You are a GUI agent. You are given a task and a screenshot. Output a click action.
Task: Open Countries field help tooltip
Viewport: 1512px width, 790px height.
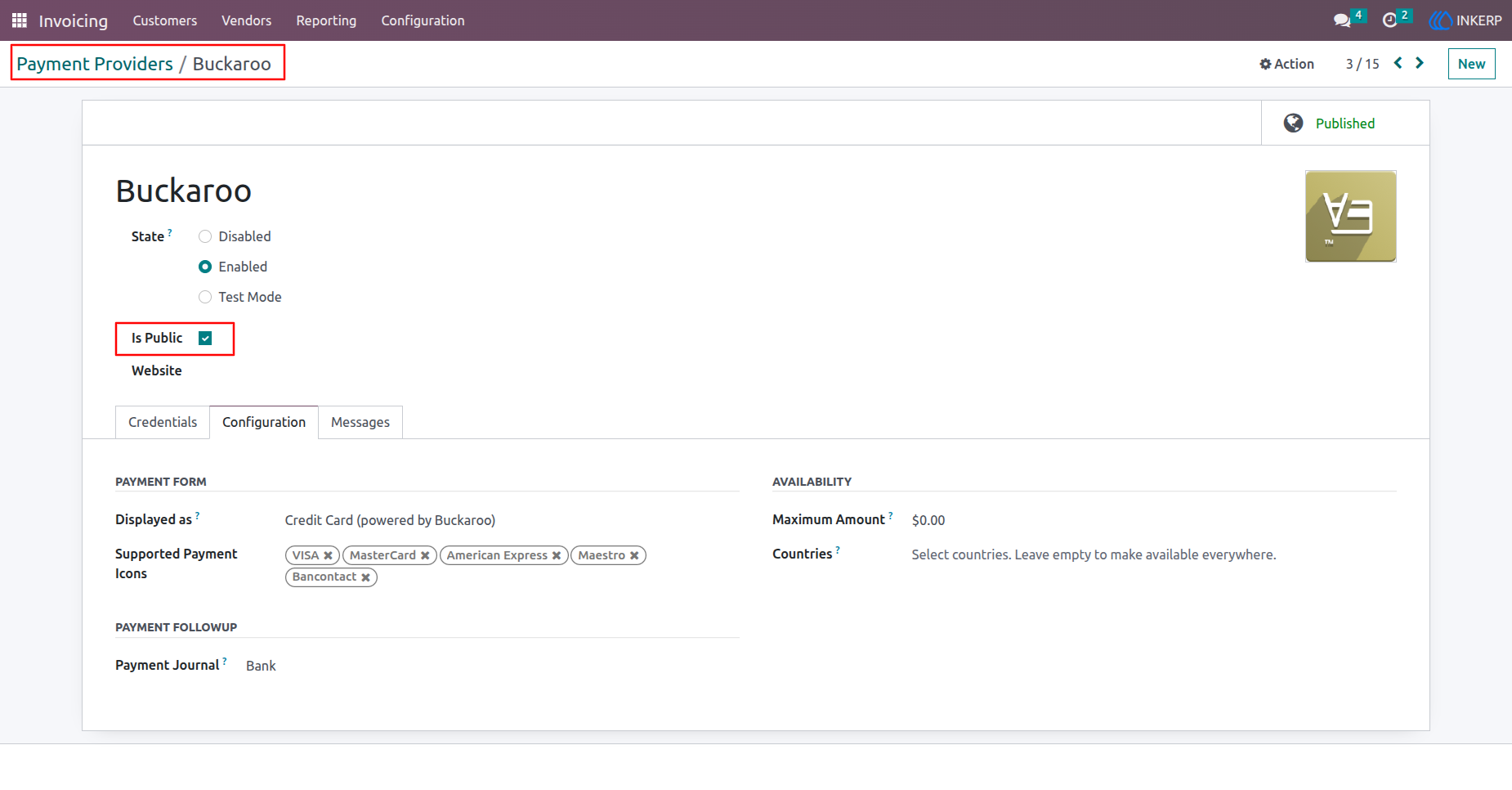pyautogui.click(x=838, y=550)
